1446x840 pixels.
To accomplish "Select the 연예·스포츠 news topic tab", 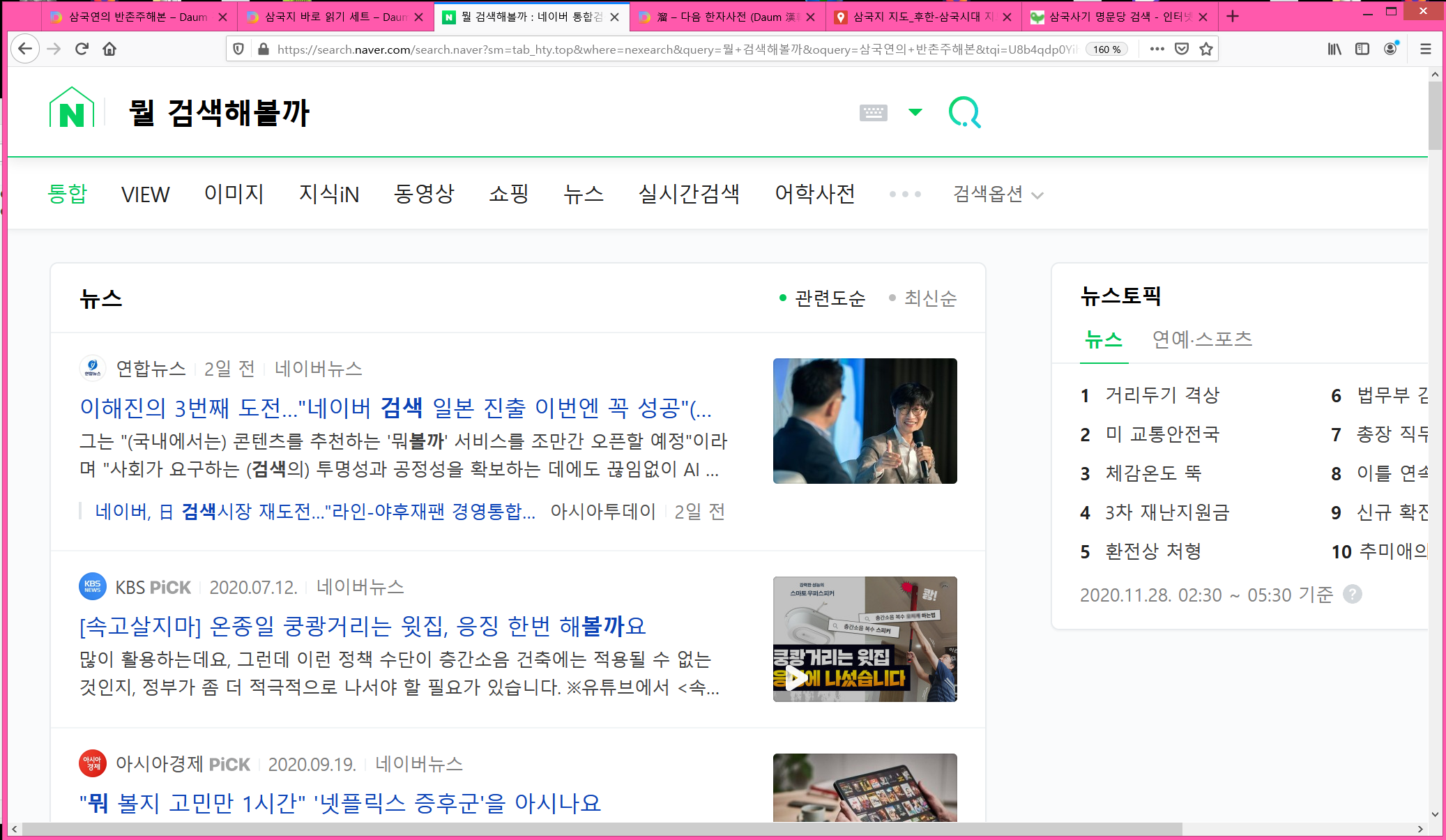I will coord(1202,339).
